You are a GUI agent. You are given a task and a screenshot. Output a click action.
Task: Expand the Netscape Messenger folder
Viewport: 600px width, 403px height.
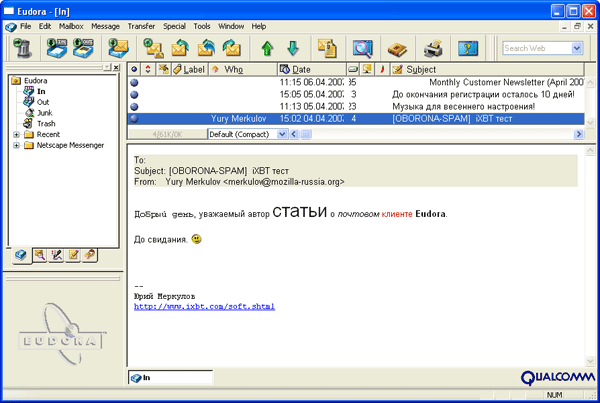pyautogui.click(x=16, y=145)
